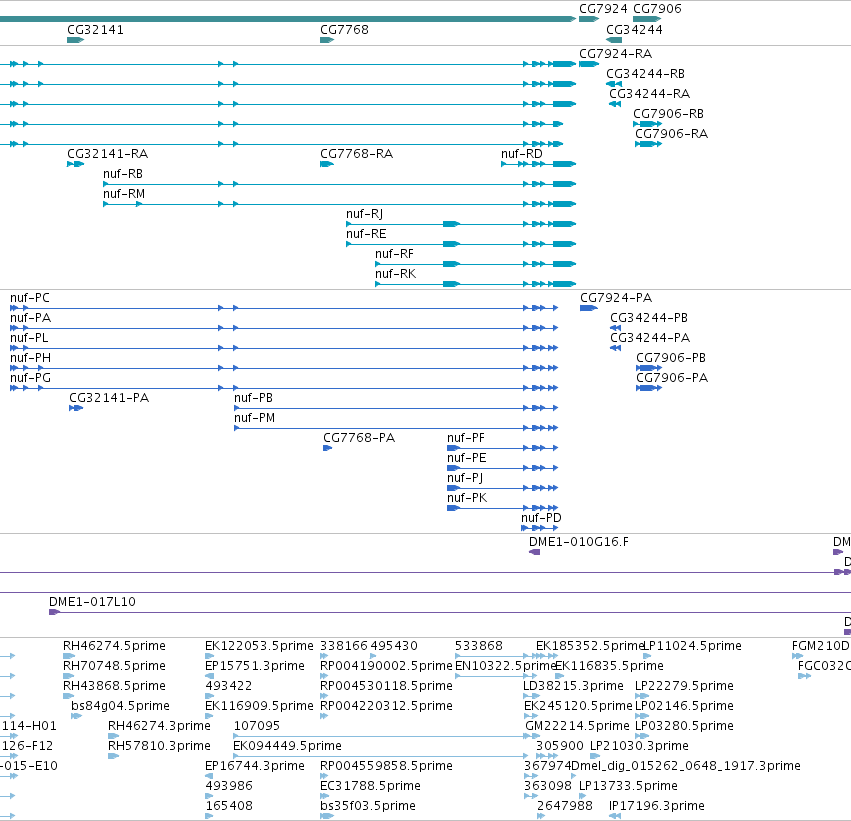
Task: Select the EN10322.5prime EST label
Action: pos(505,666)
